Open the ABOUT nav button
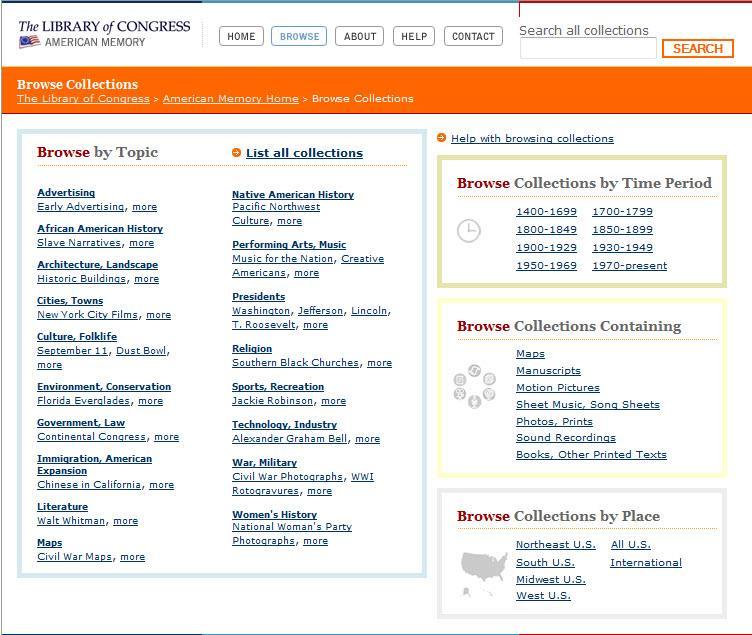The width and height of the screenshot is (752, 635). (x=360, y=36)
